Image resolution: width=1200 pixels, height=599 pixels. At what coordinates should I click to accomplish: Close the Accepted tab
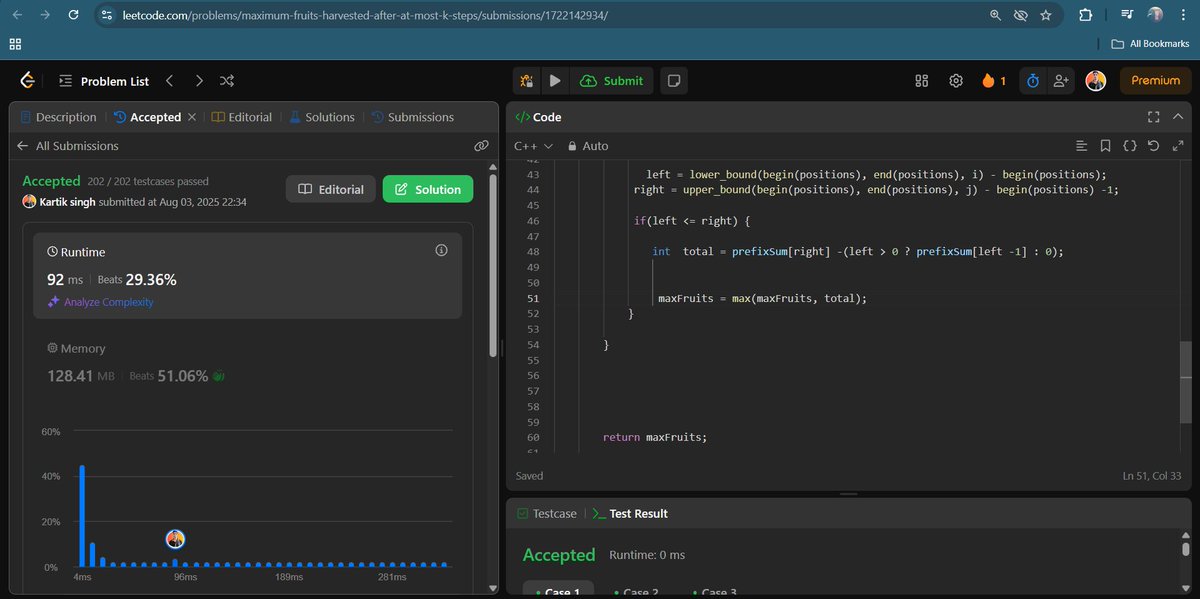pos(192,117)
